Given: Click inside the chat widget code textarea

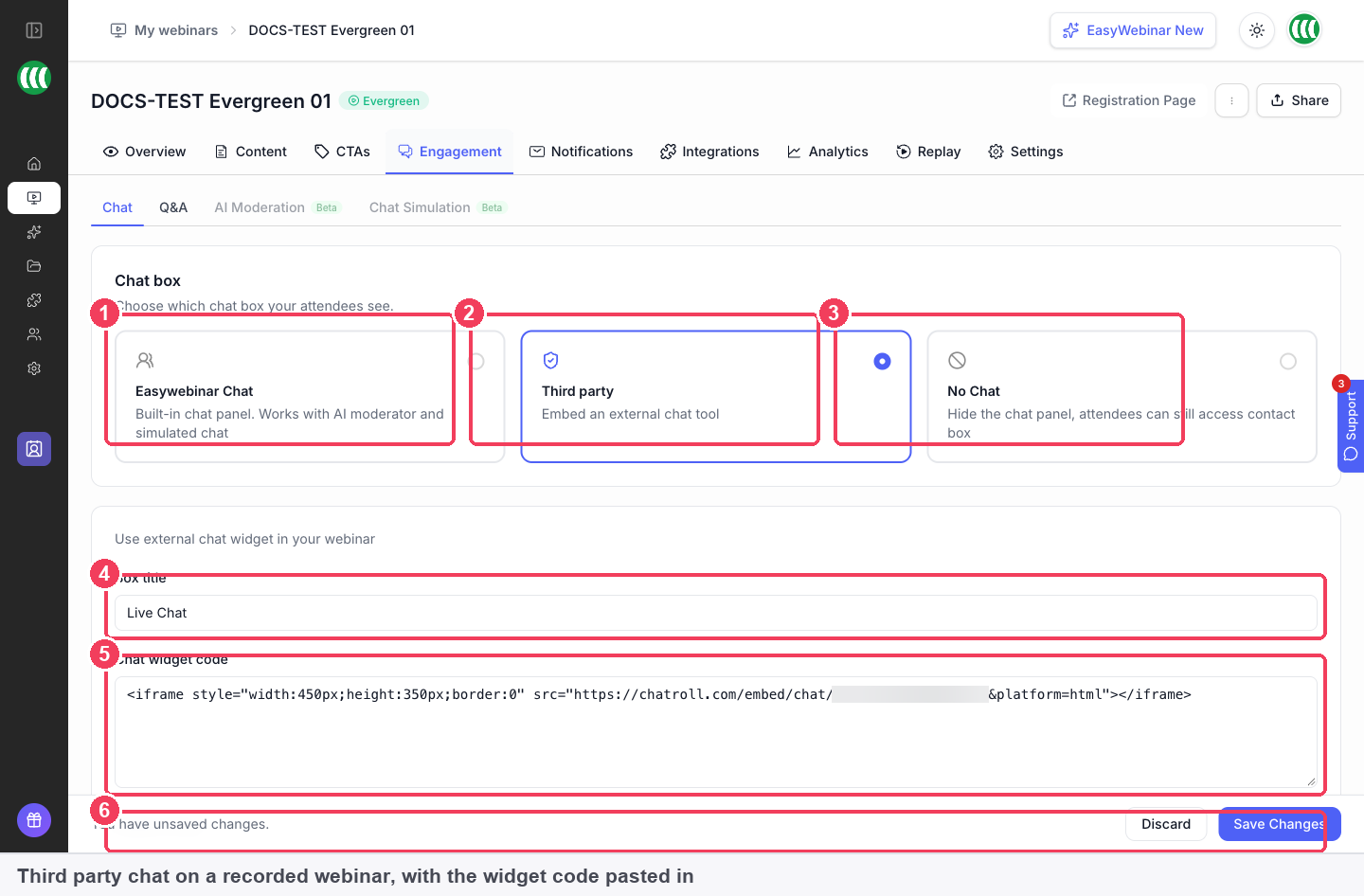Looking at the screenshot, I should point(716,732).
